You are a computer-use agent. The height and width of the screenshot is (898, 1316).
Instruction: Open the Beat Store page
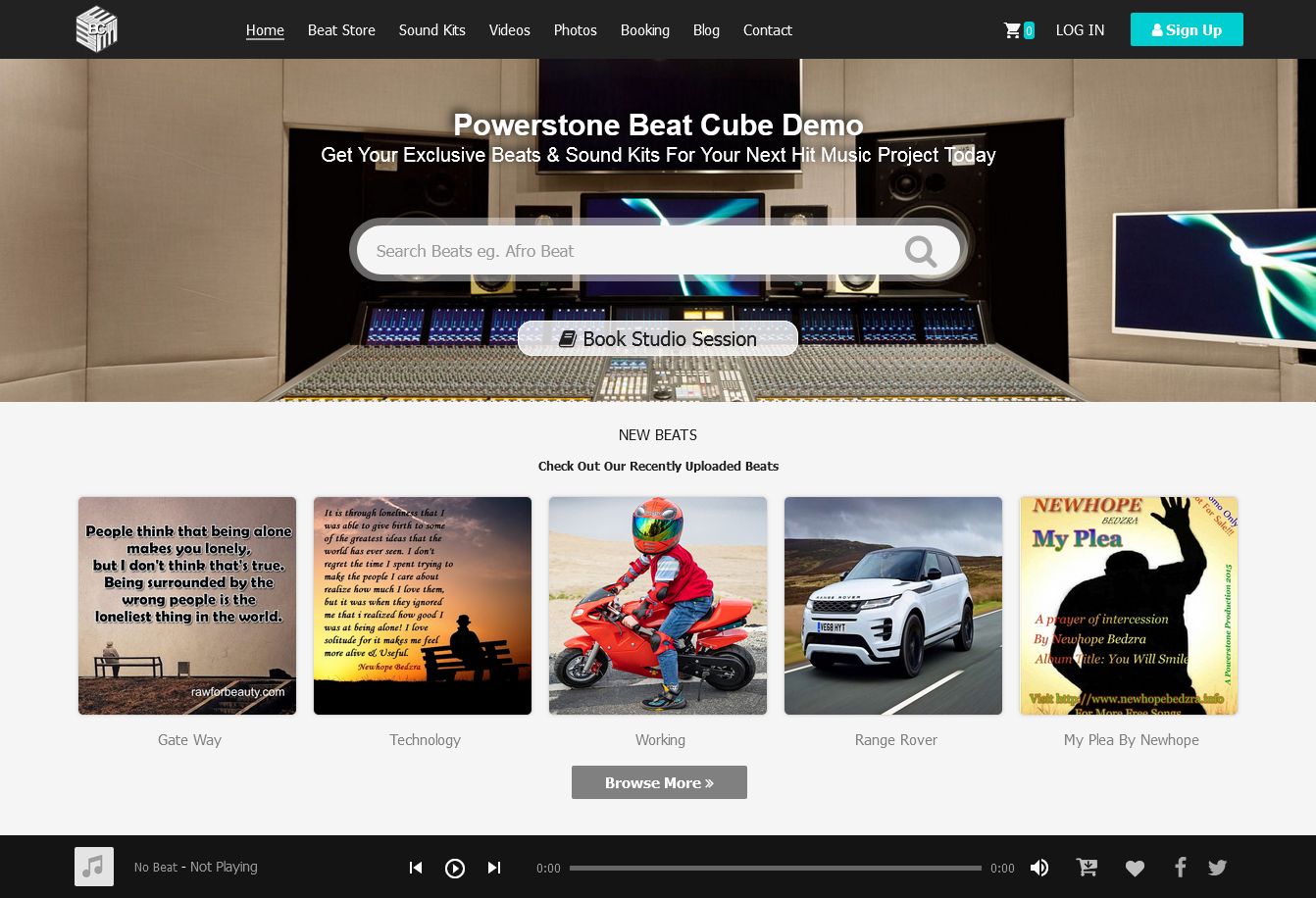pyautogui.click(x=341, y=30)
